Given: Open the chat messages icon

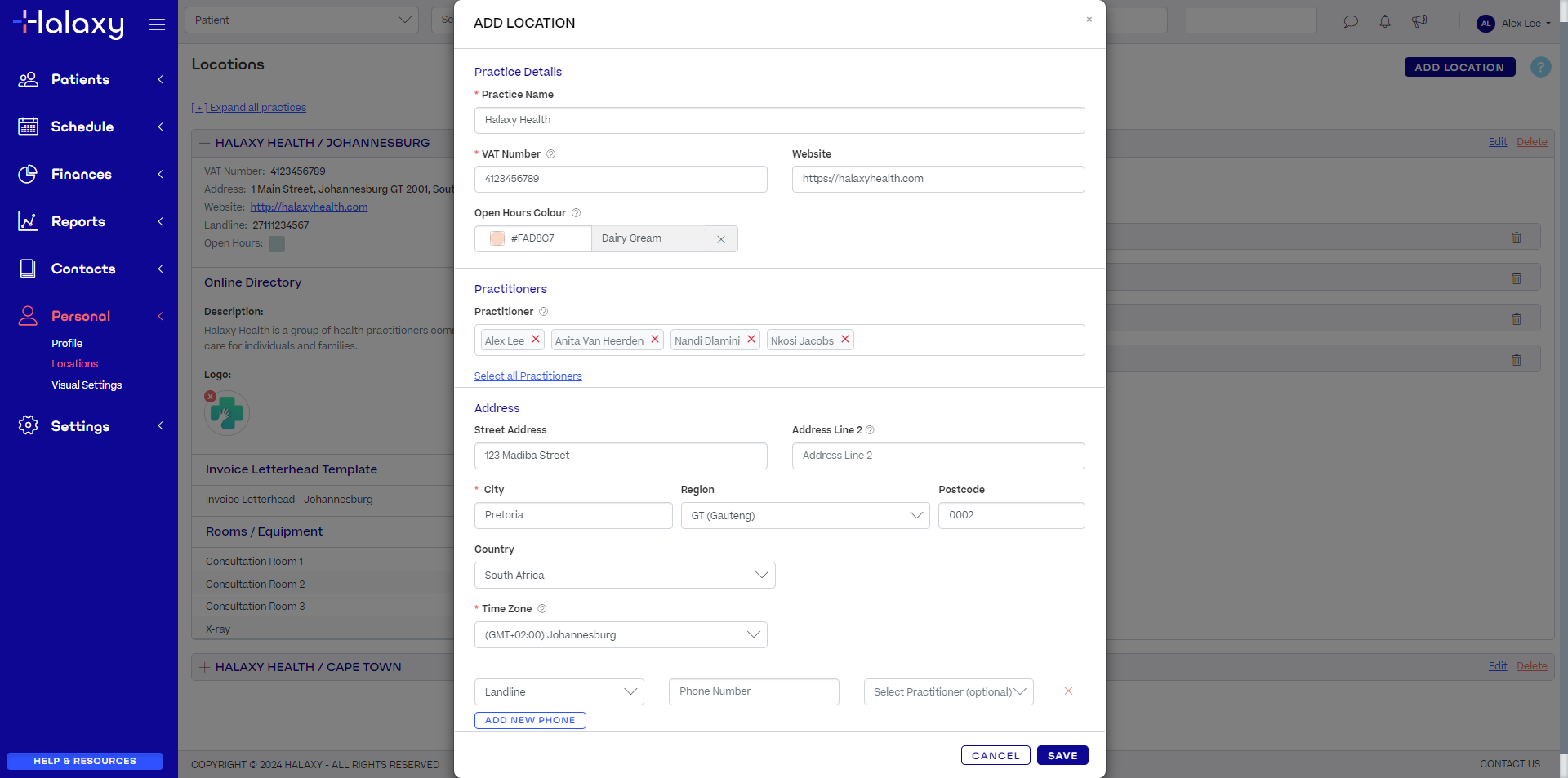Looking at the screenshot, I should pos(1351,22).
